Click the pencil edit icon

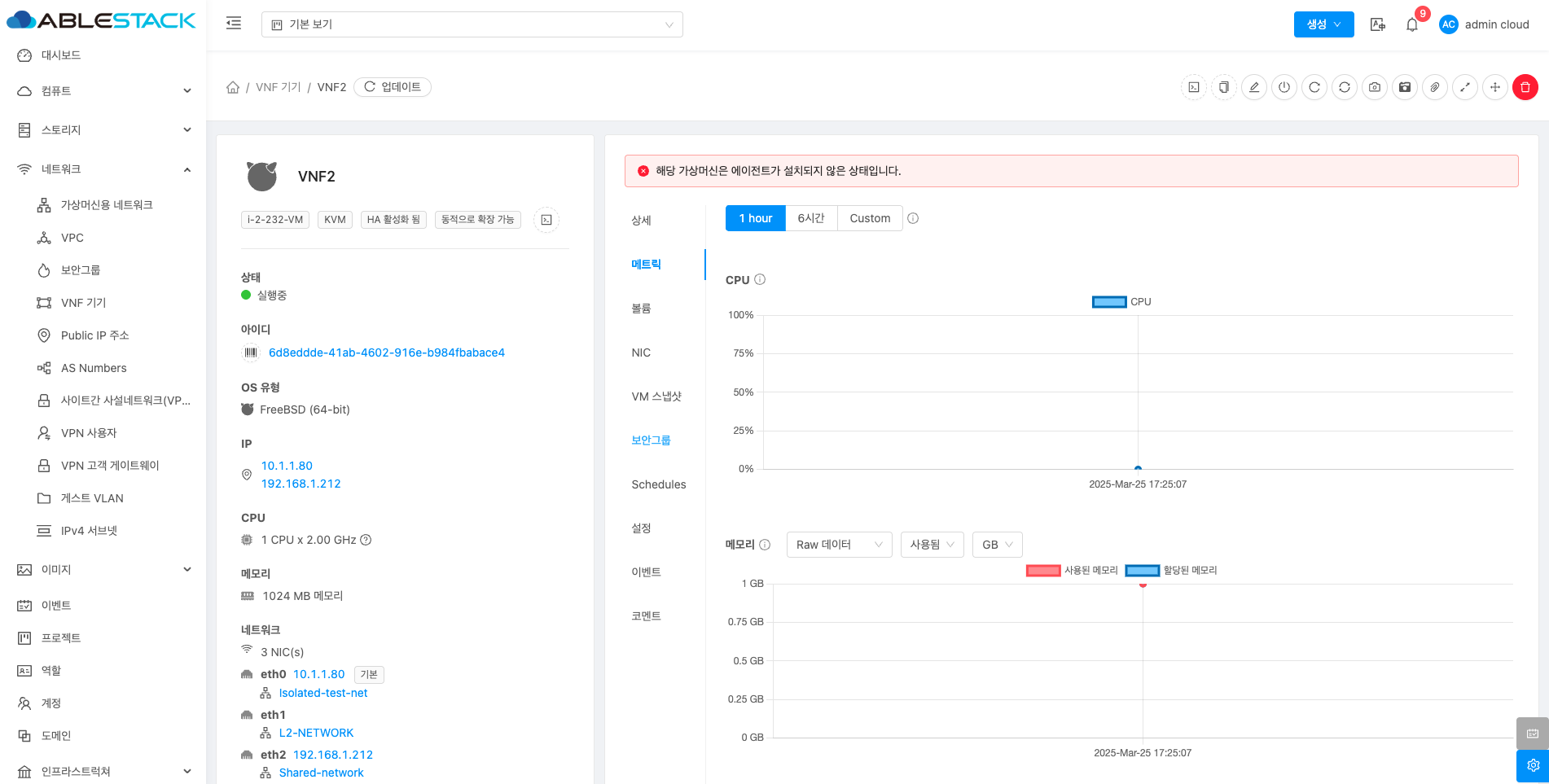[x=1254, y=87]
